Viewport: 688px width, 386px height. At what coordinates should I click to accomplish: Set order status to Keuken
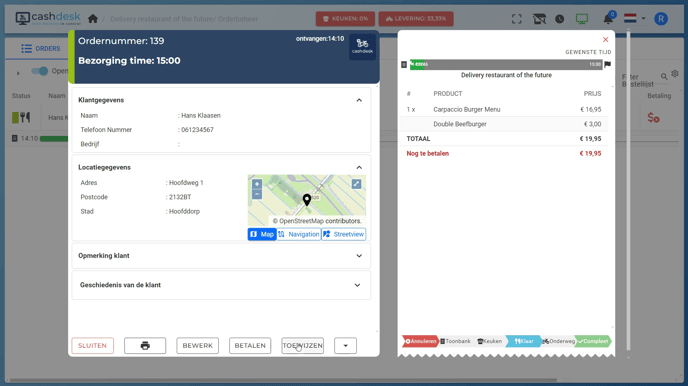tap(490, 341)
